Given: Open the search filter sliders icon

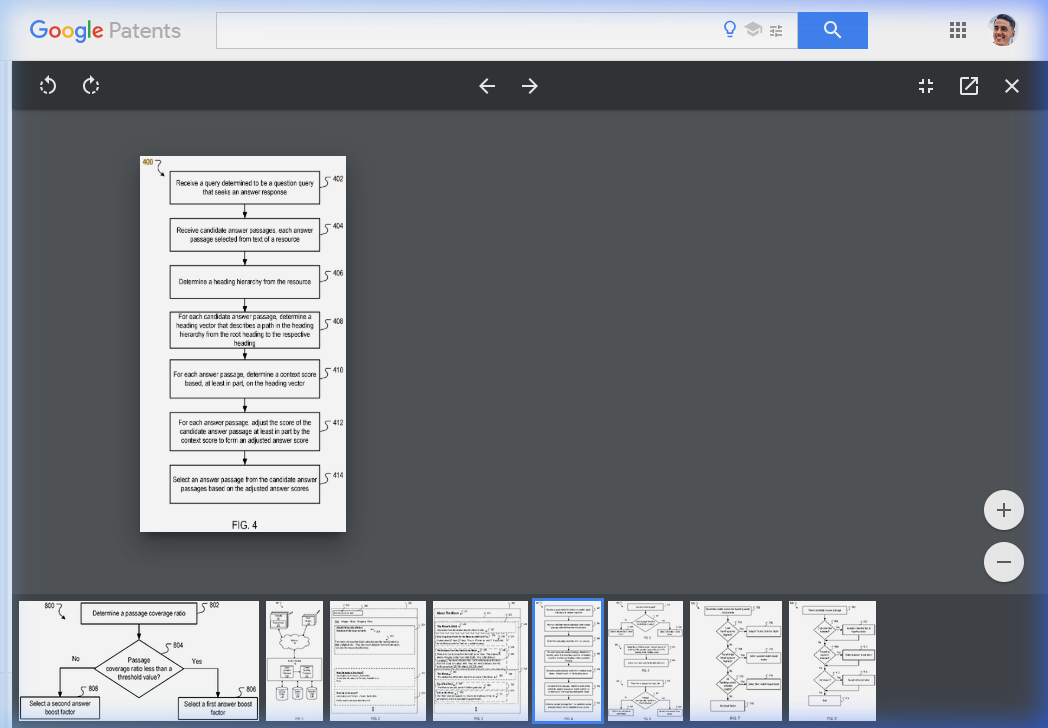Looking at the screenshot, I should pyautogui.click(x=776, y=30).
